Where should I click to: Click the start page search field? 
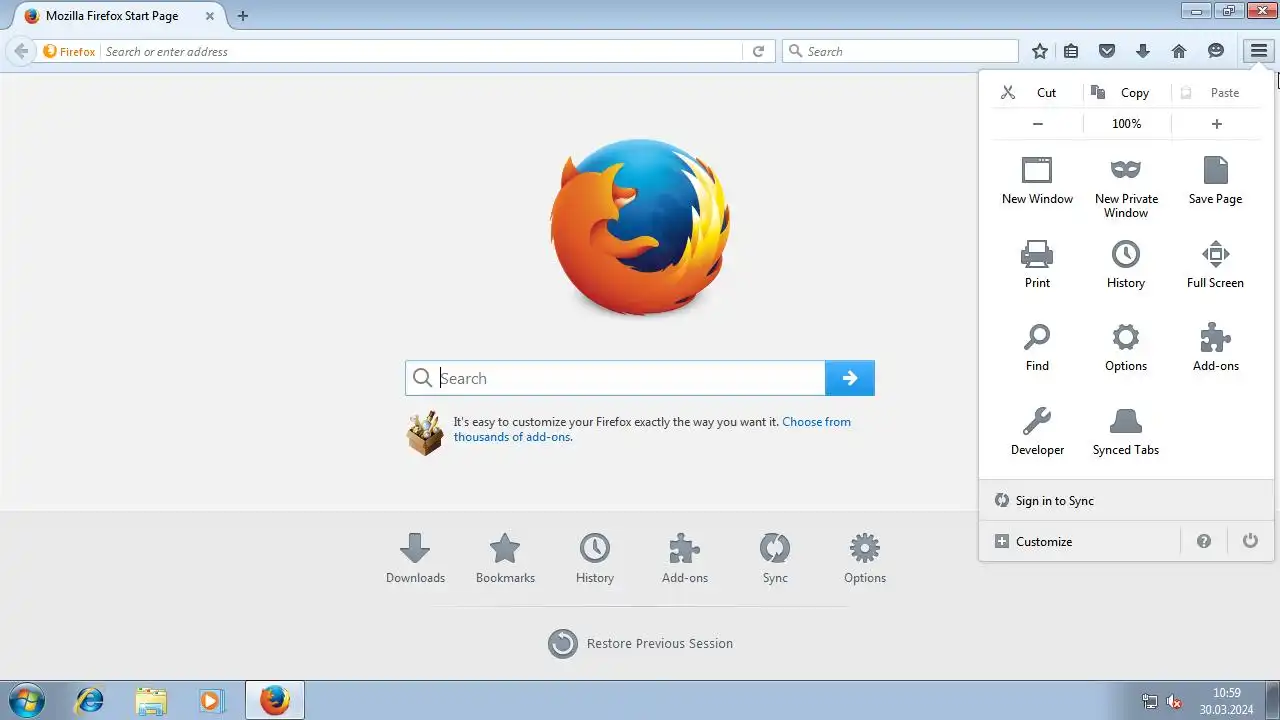pyautogui.click(x=615, y=378)
